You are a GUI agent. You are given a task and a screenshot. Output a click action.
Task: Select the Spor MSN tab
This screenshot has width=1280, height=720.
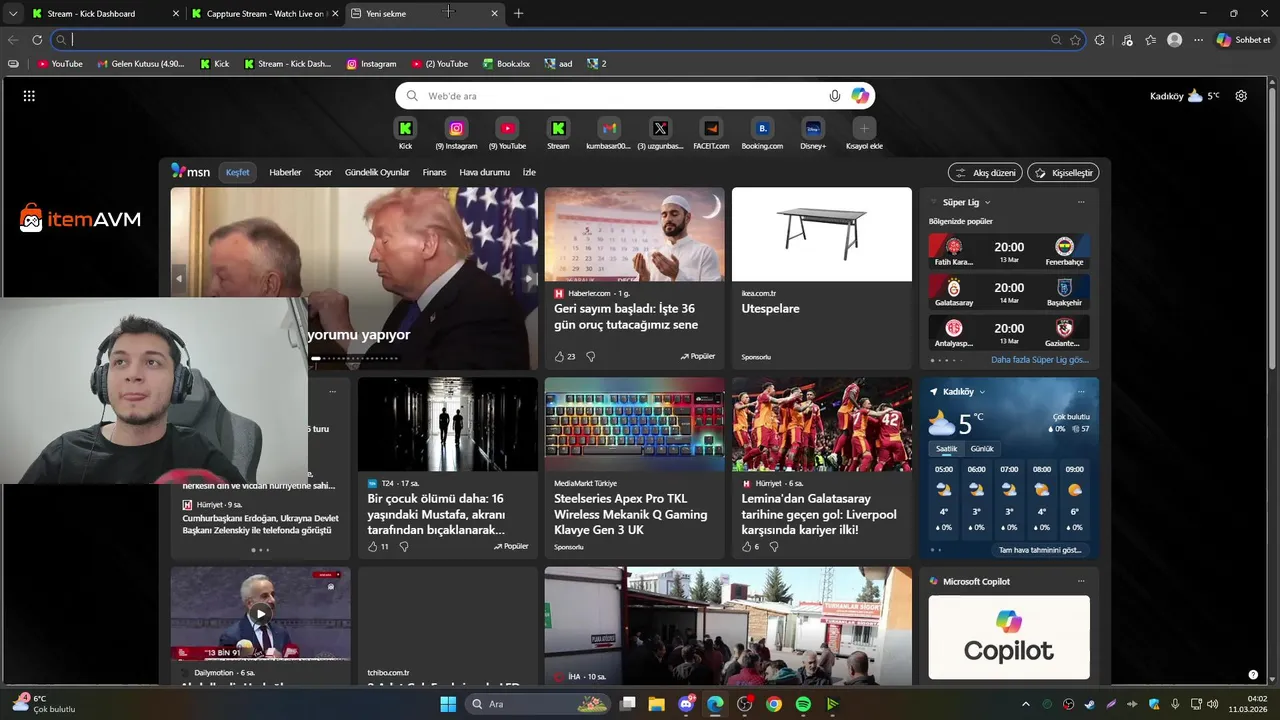coord(323,172)
